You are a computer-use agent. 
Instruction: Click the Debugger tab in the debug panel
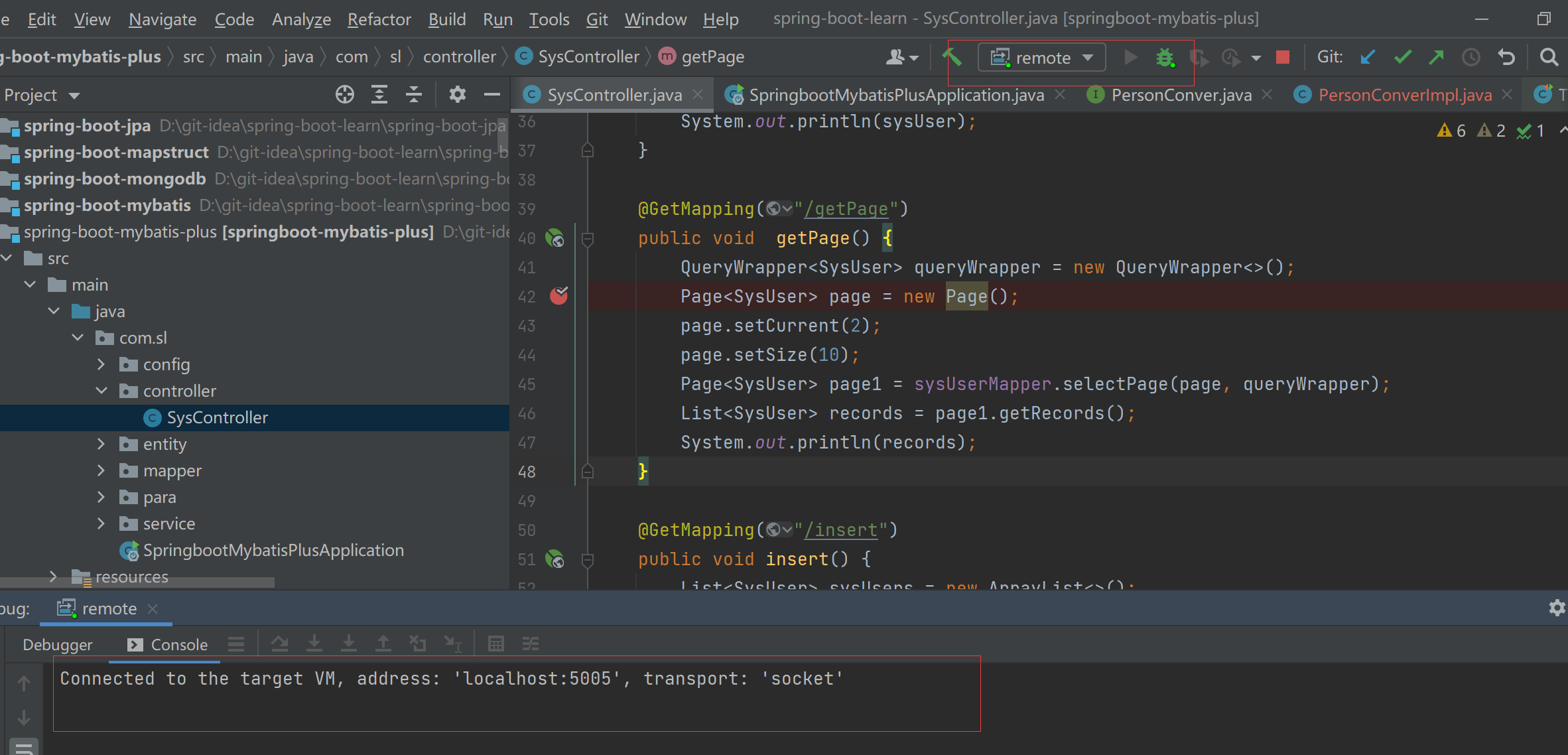(58, 644)
